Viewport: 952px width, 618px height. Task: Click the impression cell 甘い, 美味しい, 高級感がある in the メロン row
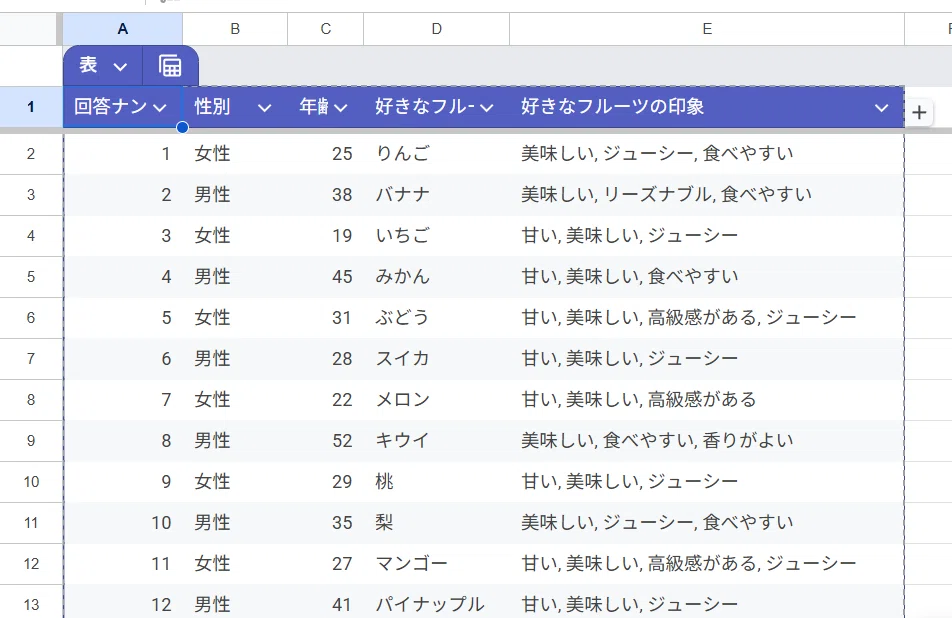point(707,400)
